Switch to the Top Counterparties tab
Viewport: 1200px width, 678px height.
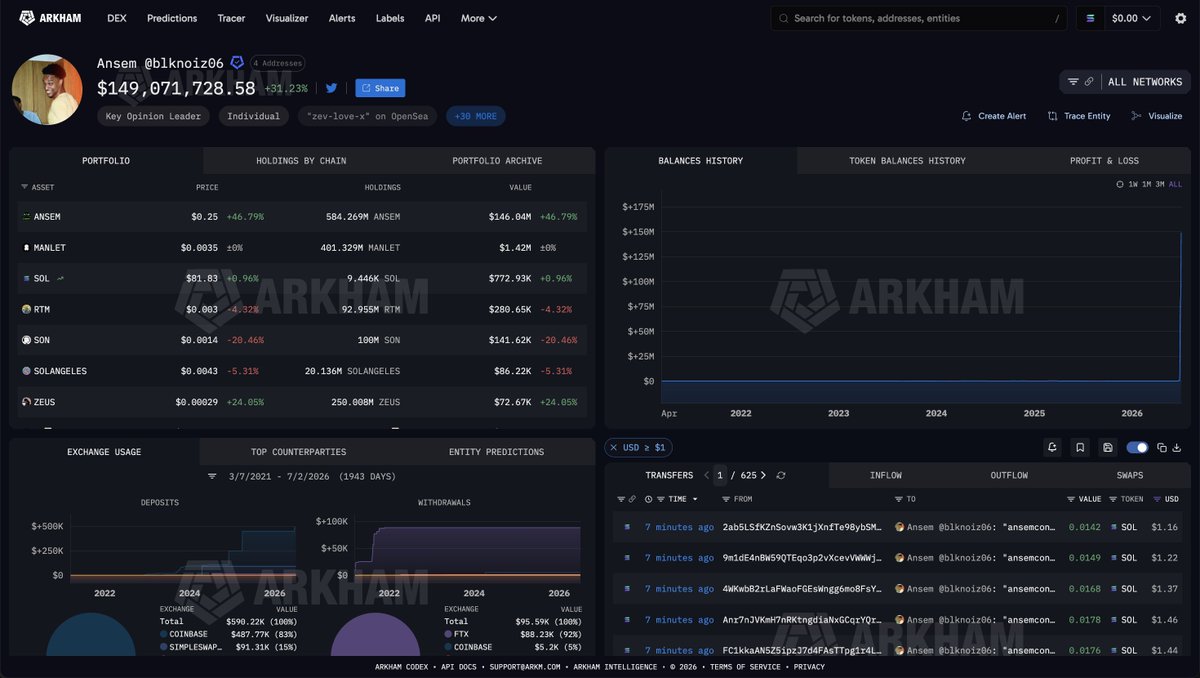(x=298, y=452)
